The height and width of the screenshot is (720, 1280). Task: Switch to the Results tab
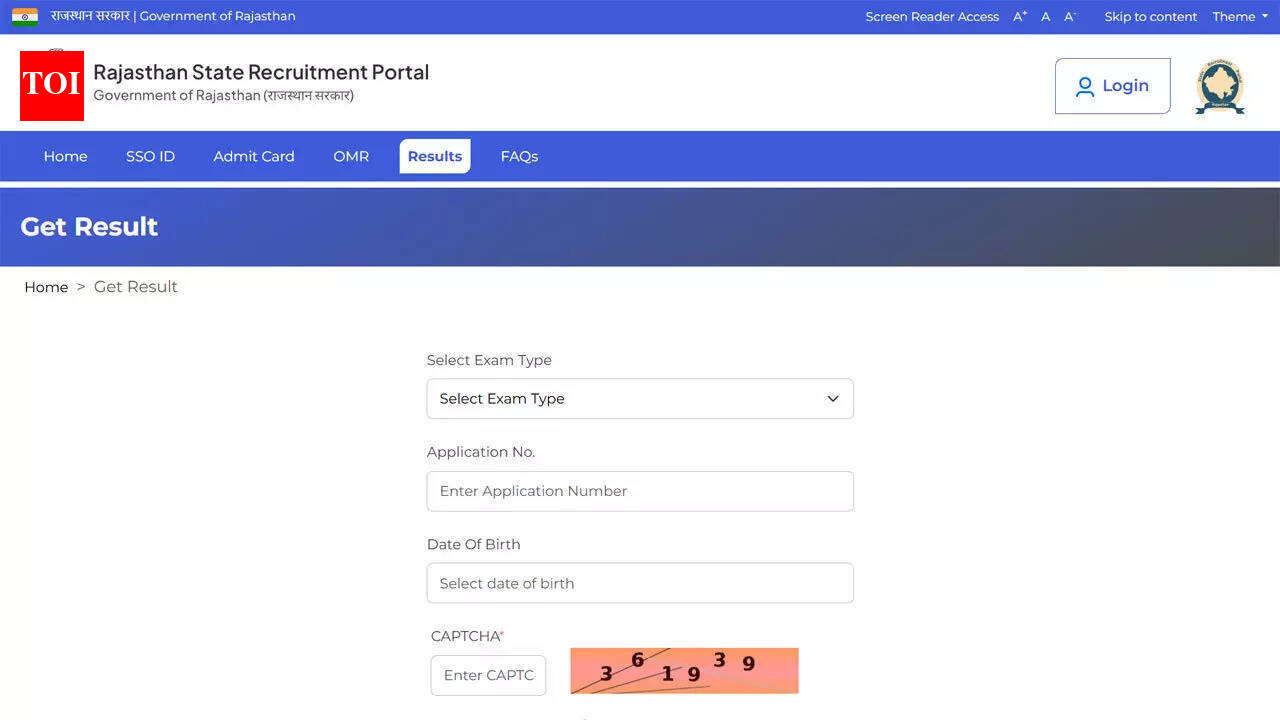coord(434,156)
